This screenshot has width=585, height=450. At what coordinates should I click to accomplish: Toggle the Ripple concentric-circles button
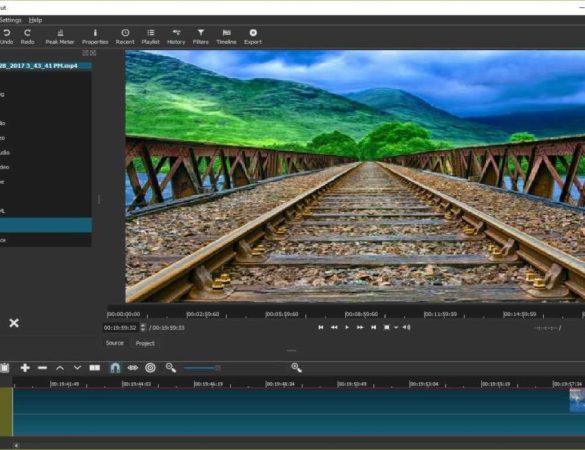[150, 368]
